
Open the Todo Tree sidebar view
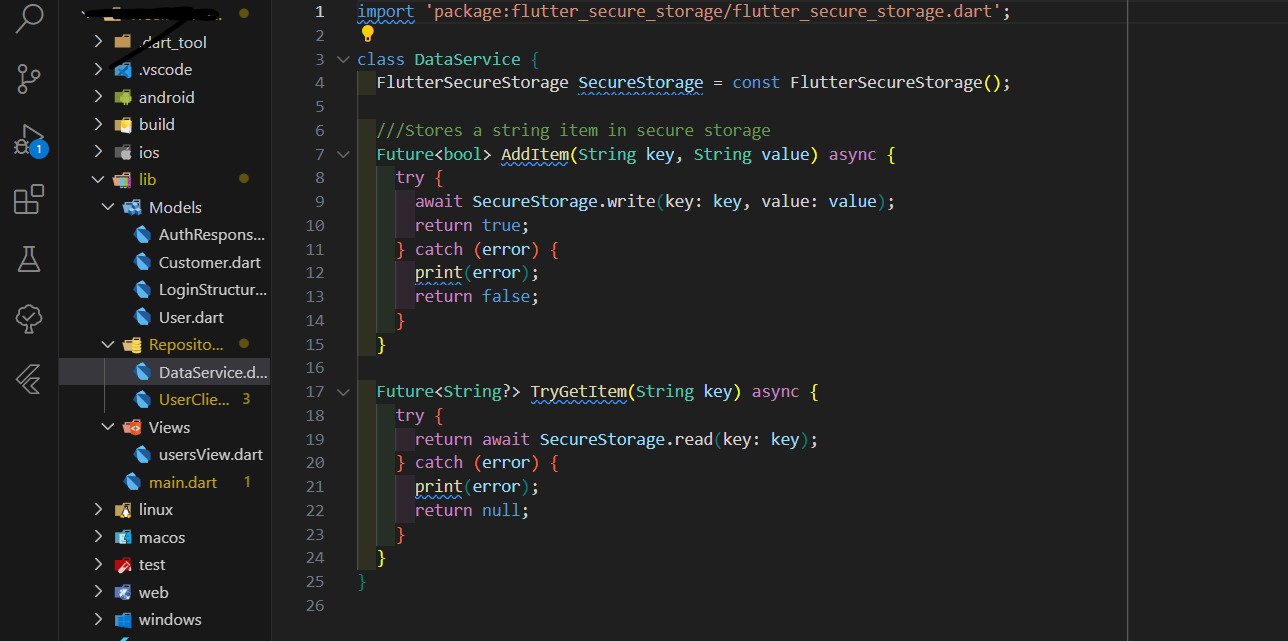28,319
